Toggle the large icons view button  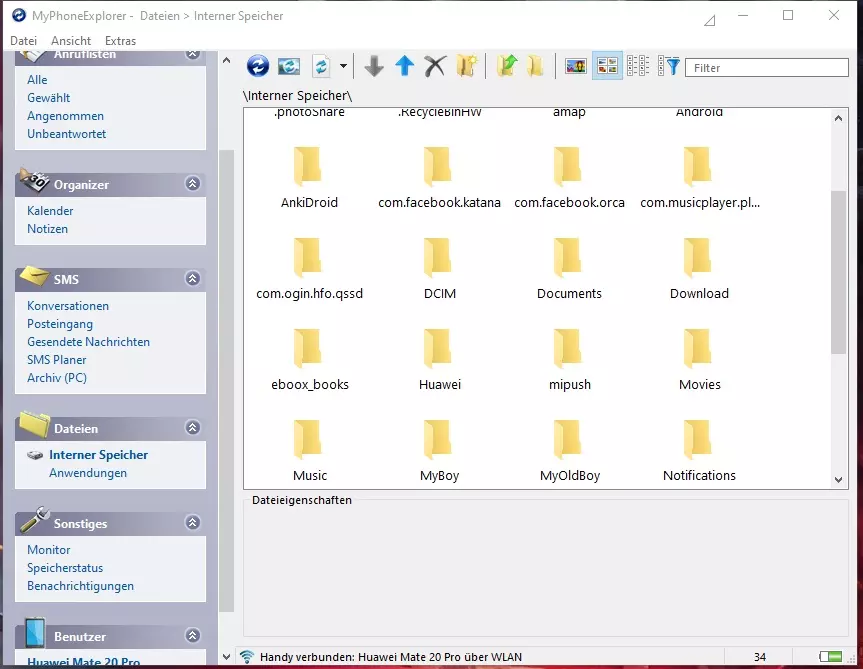tap(607, 67)
